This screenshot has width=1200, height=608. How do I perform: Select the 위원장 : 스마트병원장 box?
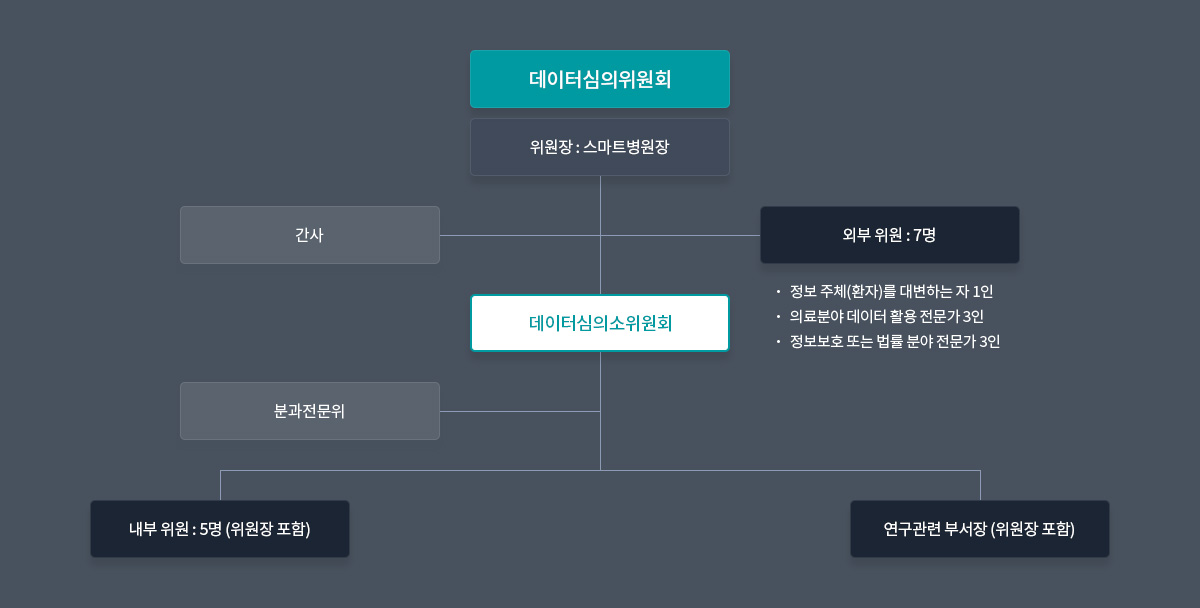[x=600, y=147]
